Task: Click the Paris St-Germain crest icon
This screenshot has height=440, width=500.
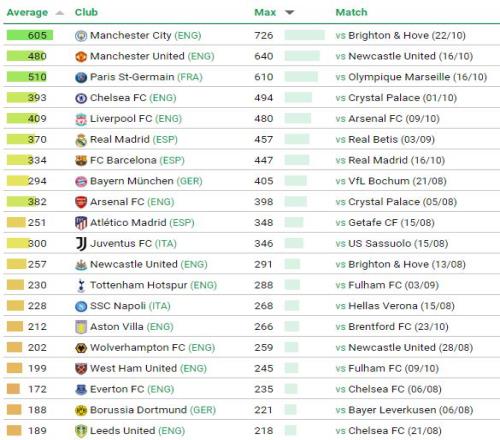Action: tap(81, 77)
